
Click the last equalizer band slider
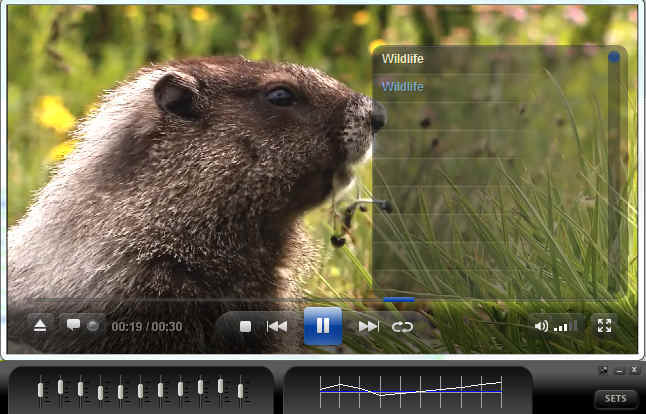coord(241,388)
